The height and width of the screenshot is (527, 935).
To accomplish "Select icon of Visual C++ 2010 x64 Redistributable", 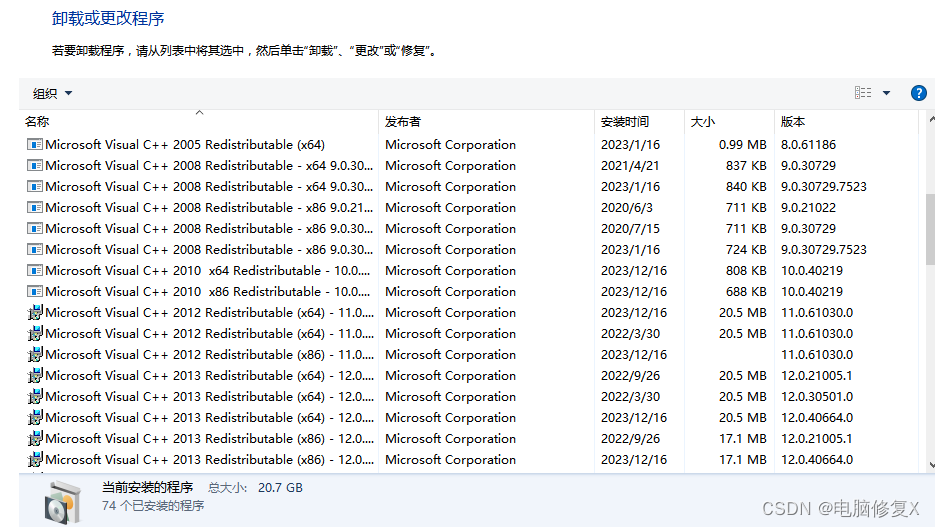I will [x=35, y=271].
